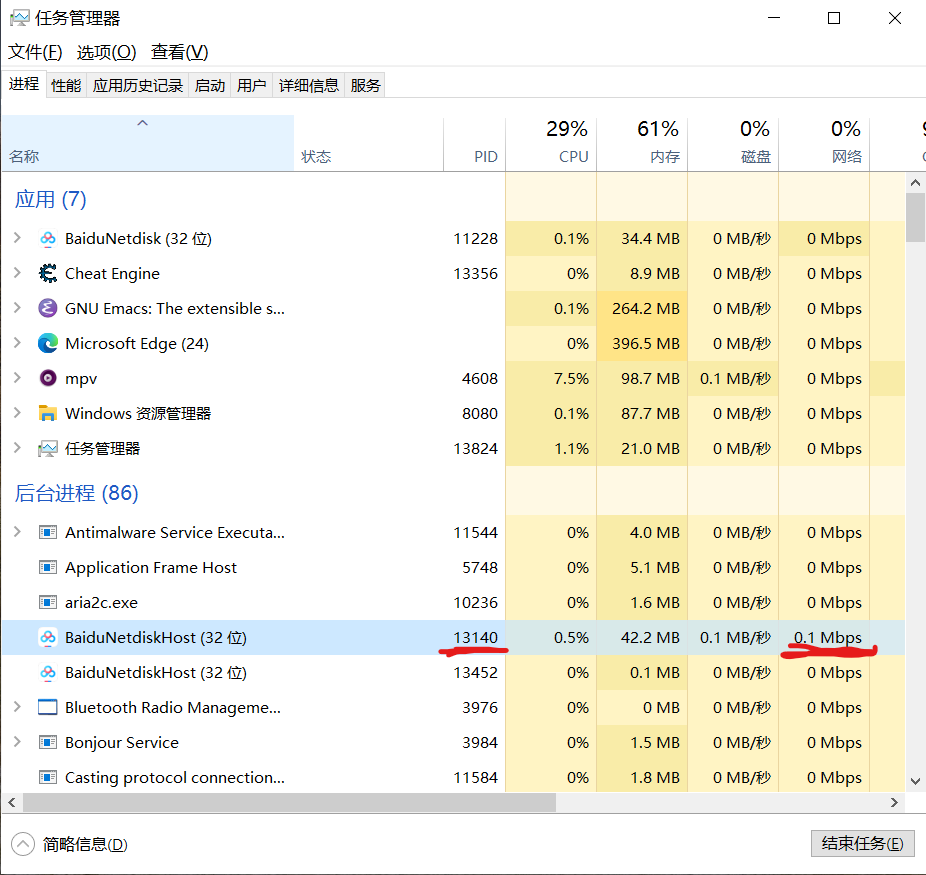Click the vertical scrollbar thumb

(915, 217)
